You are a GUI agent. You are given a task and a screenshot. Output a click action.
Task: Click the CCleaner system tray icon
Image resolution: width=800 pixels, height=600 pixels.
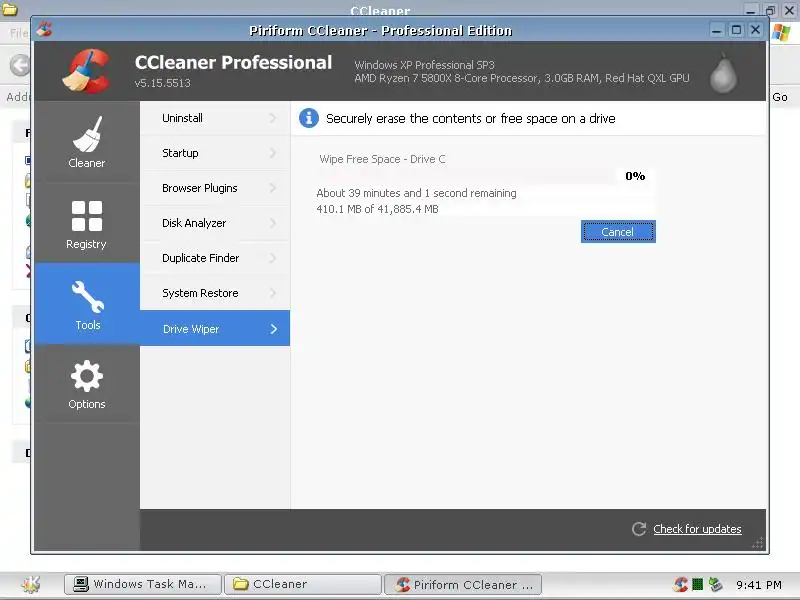click(681, 584)
